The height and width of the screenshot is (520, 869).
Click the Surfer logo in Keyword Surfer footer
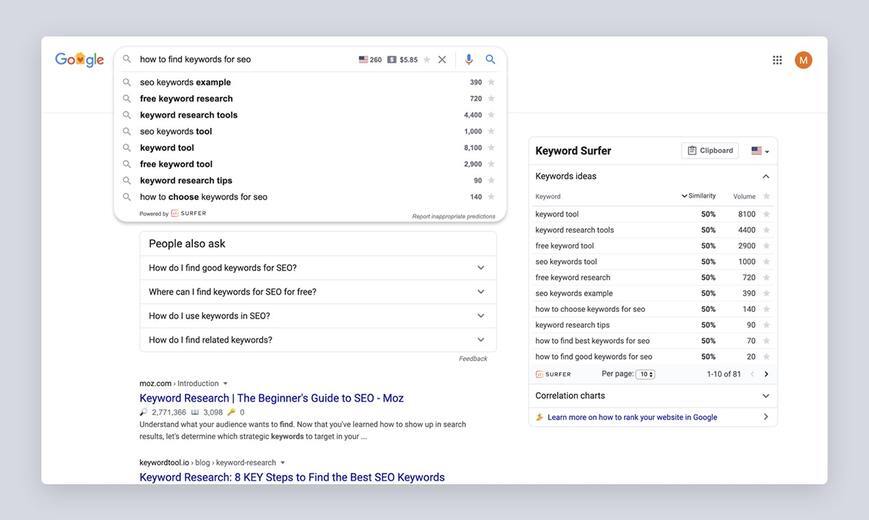(x=553, y=374)
